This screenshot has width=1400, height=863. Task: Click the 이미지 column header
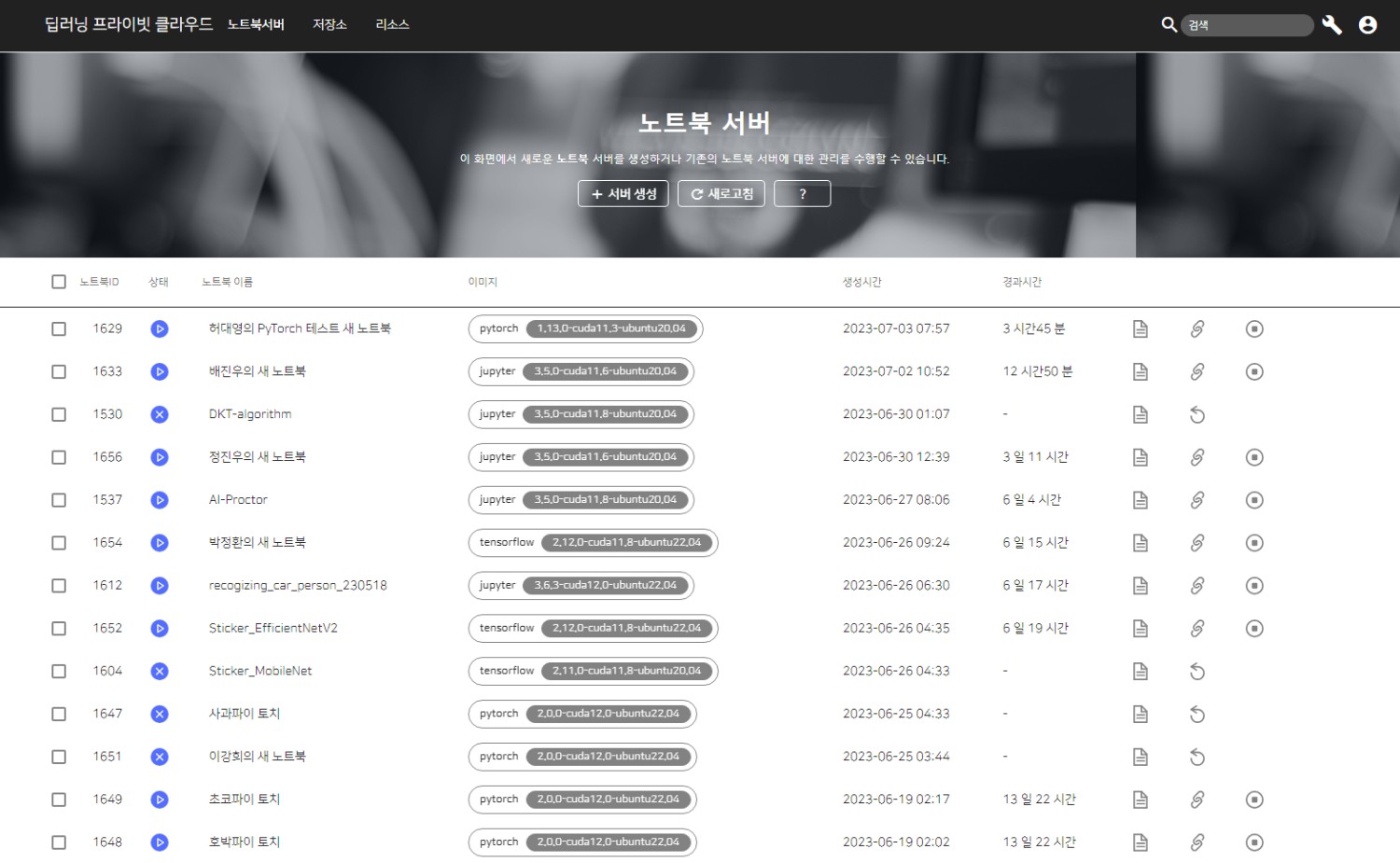pos(483,282)
